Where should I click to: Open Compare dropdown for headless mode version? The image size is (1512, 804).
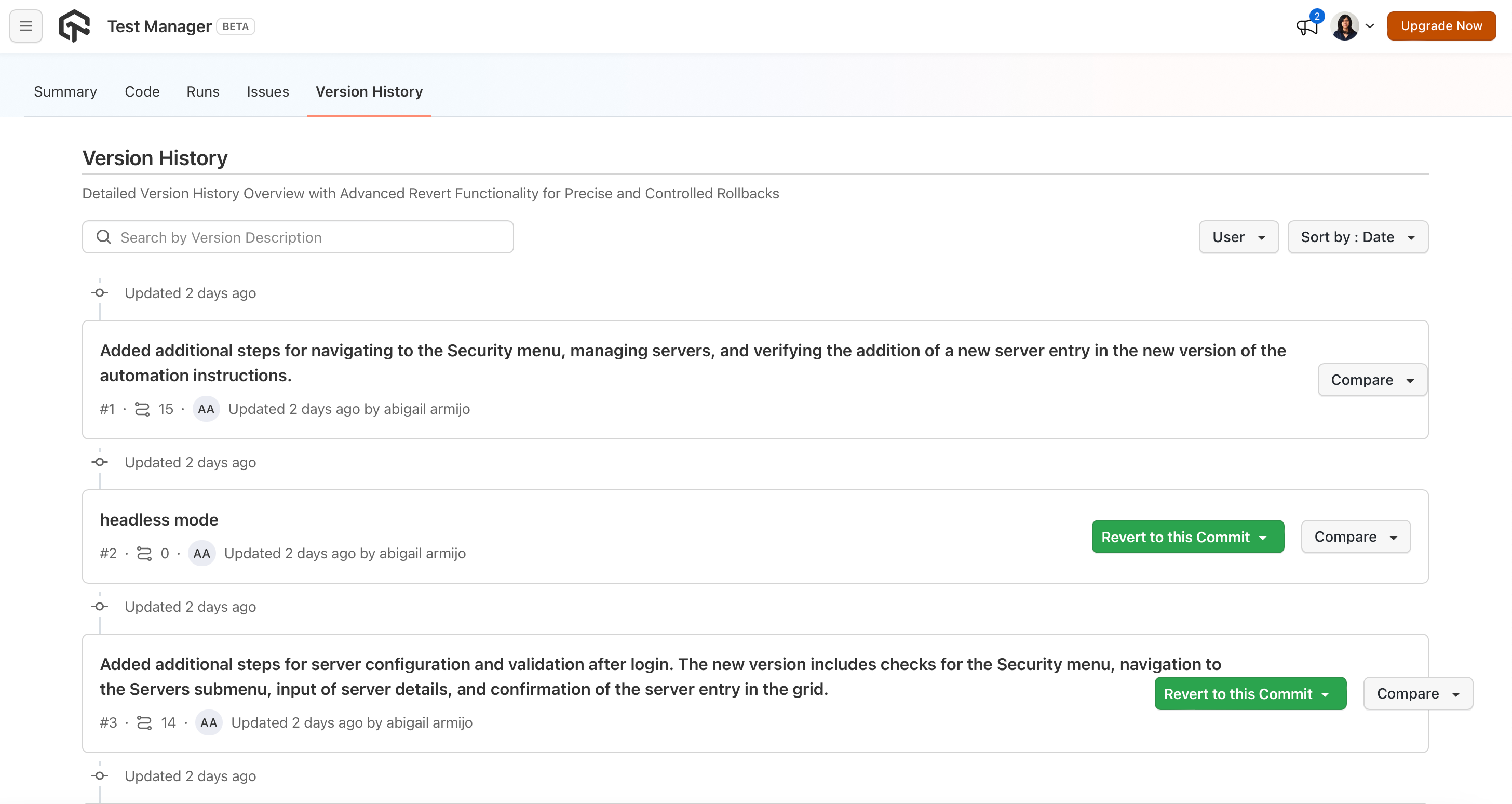tap(1355, 536)
